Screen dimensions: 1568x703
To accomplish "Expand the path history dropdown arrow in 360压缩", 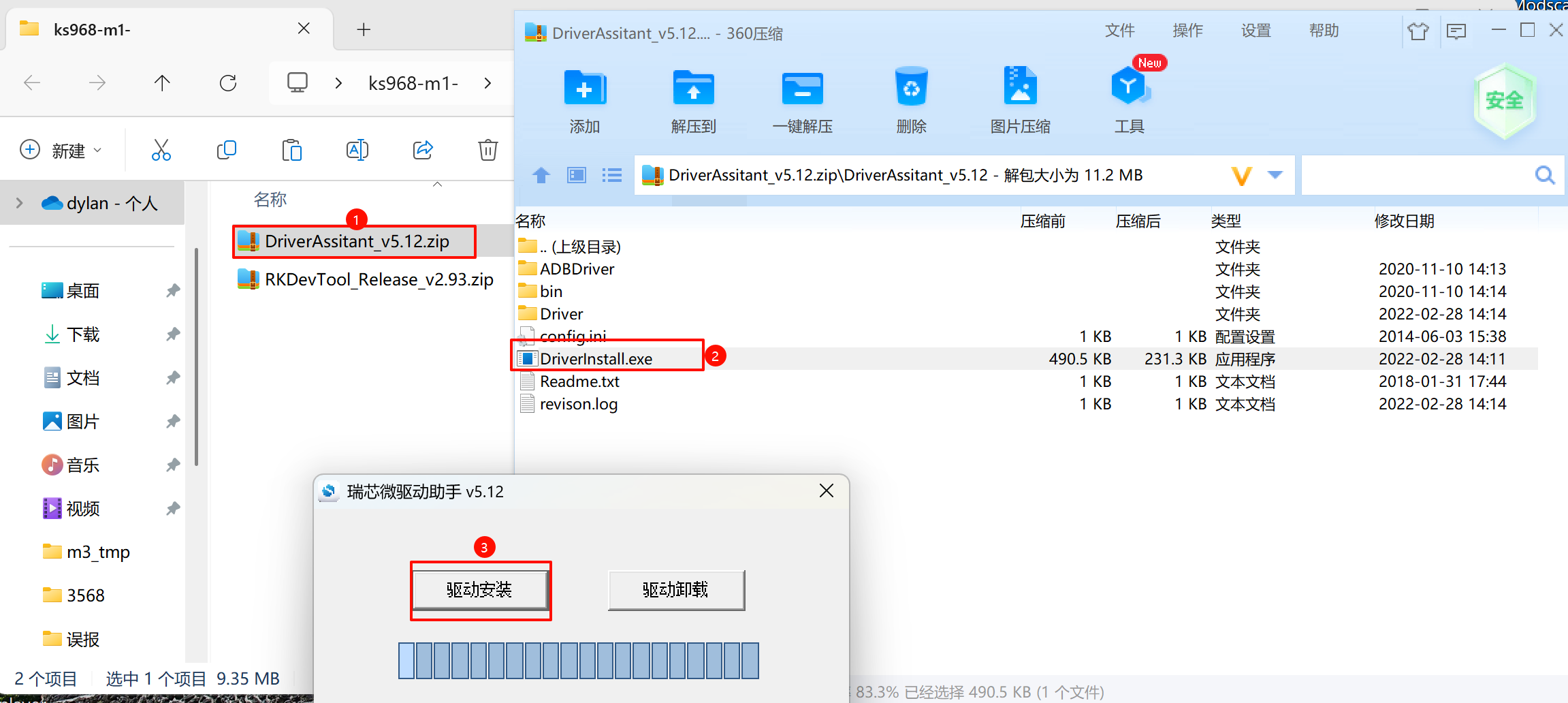I will click(x=1275, y=176).
